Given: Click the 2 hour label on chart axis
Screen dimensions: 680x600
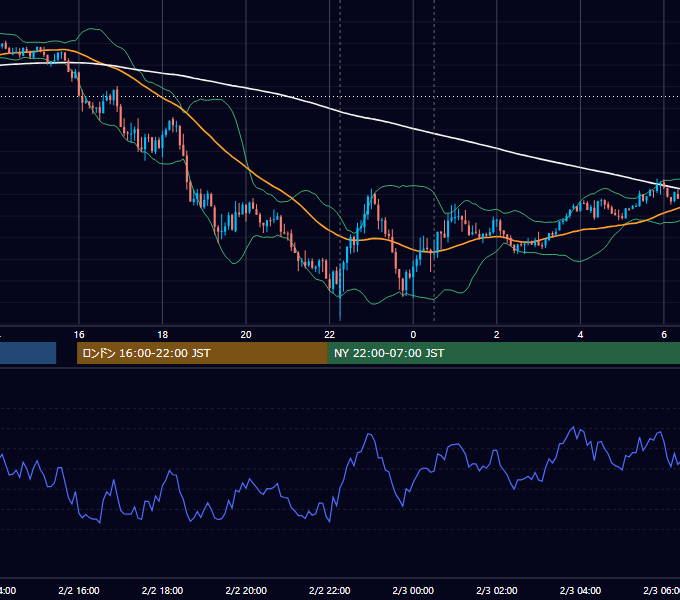Looking at the screenshot, I should [x=497, y=335].
